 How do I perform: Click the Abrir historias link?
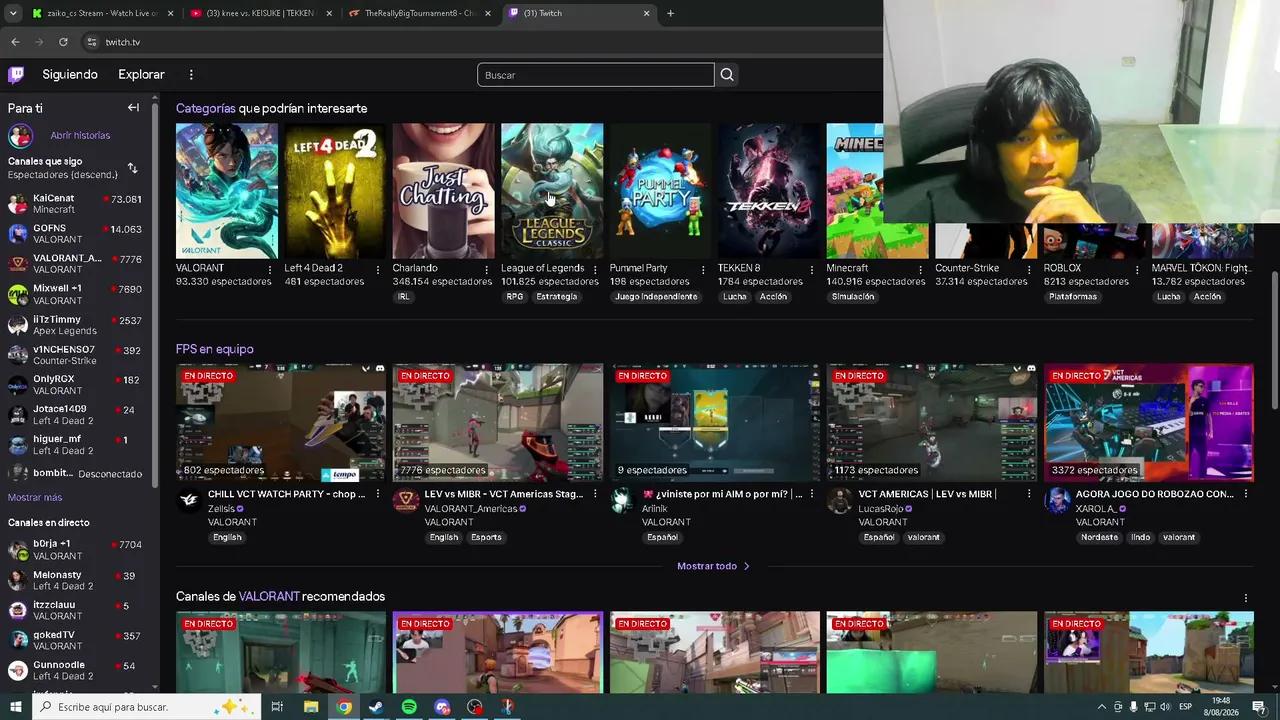pyautogui.click(x=80, y=135)
